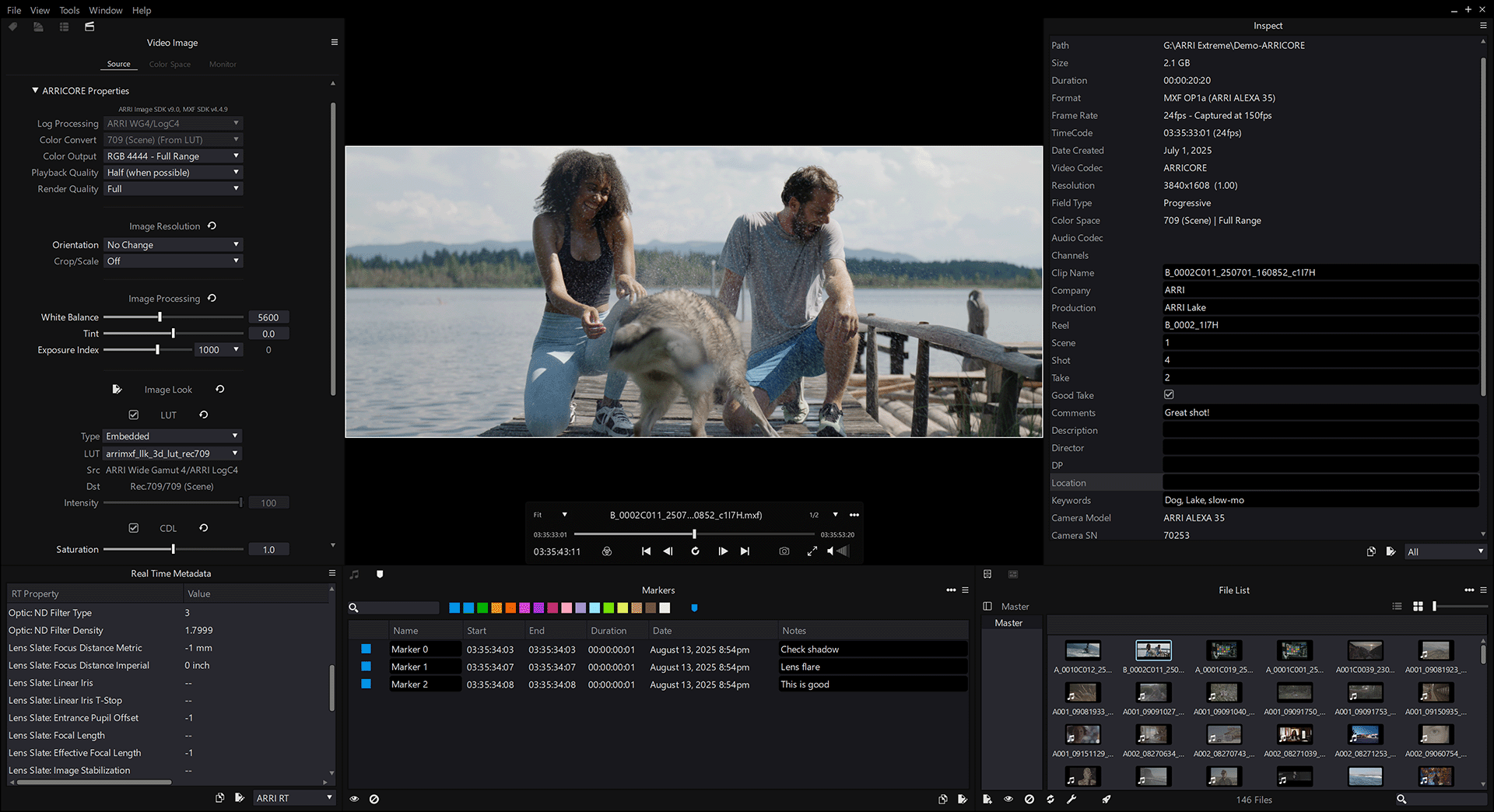Collapse the ARRICORE Properties section

pyautogui.click(x=35, y=91)
